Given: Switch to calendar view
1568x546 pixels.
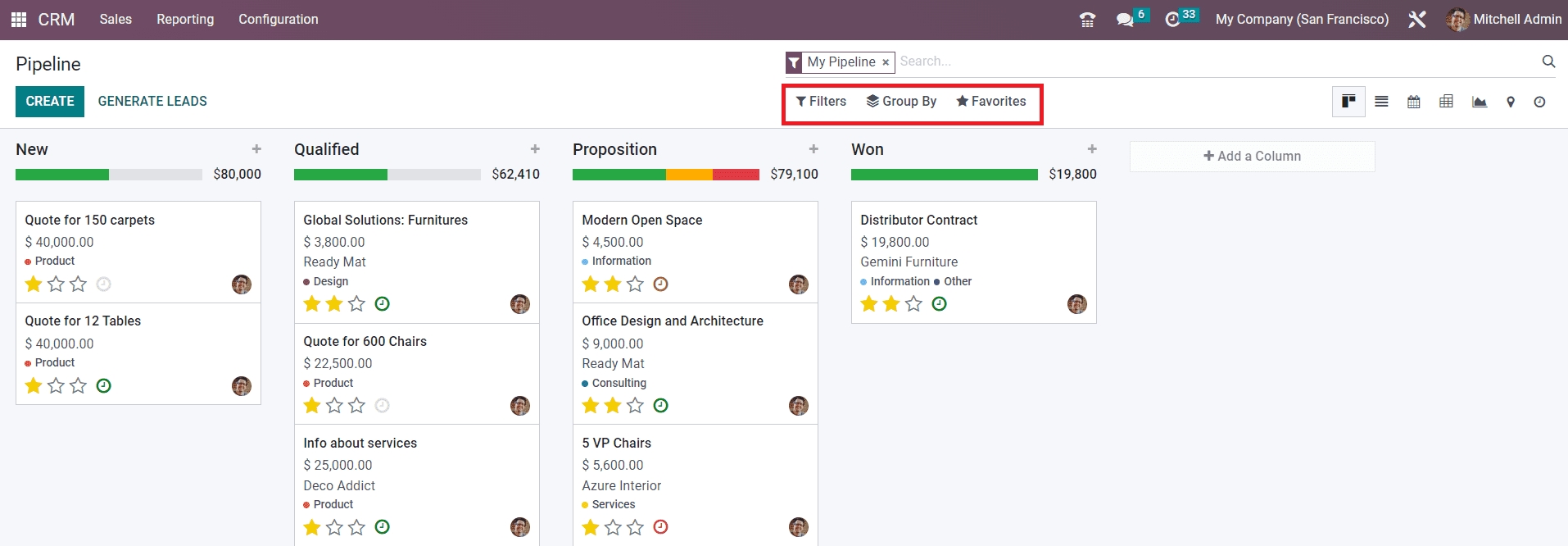Looking at the screenshot, I should (x=1414, y=102).
